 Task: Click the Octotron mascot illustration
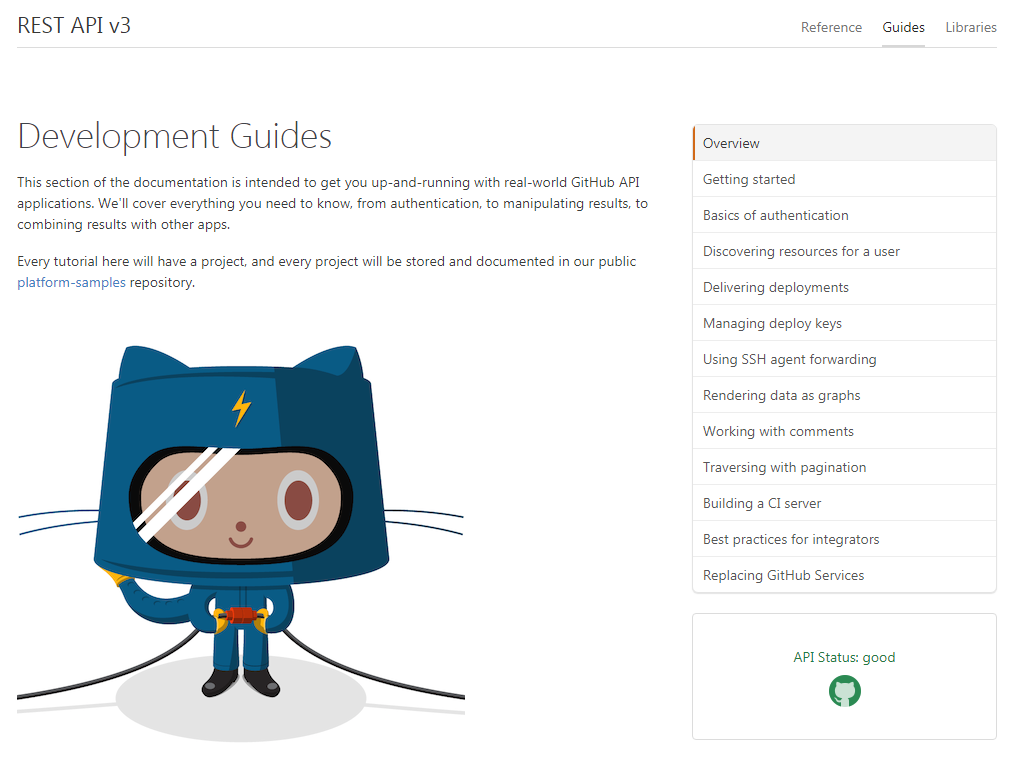[x=240, y=520]
